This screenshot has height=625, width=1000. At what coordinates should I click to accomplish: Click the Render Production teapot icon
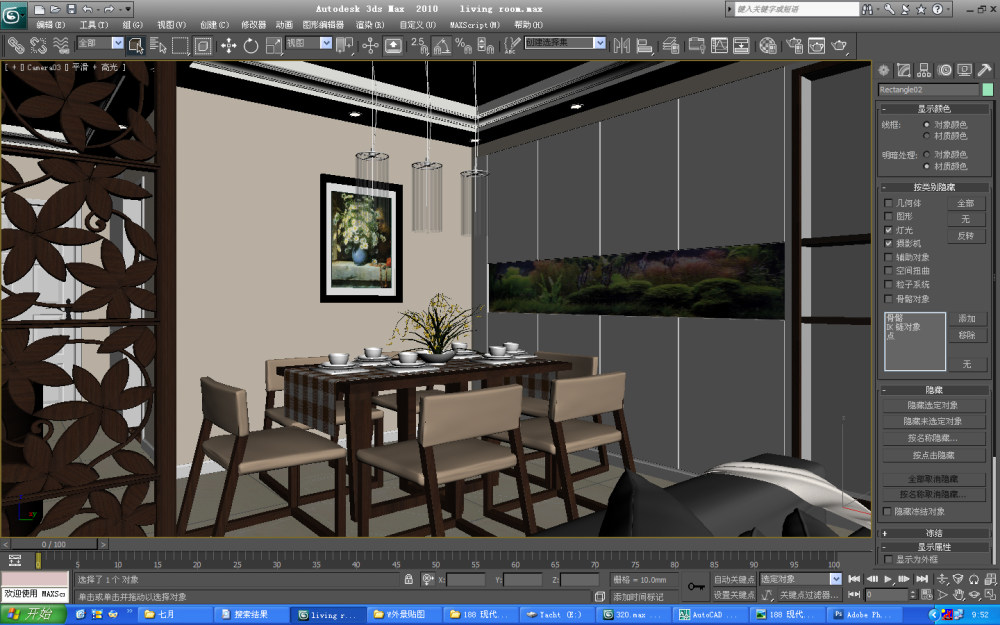(x=839, y=45)
